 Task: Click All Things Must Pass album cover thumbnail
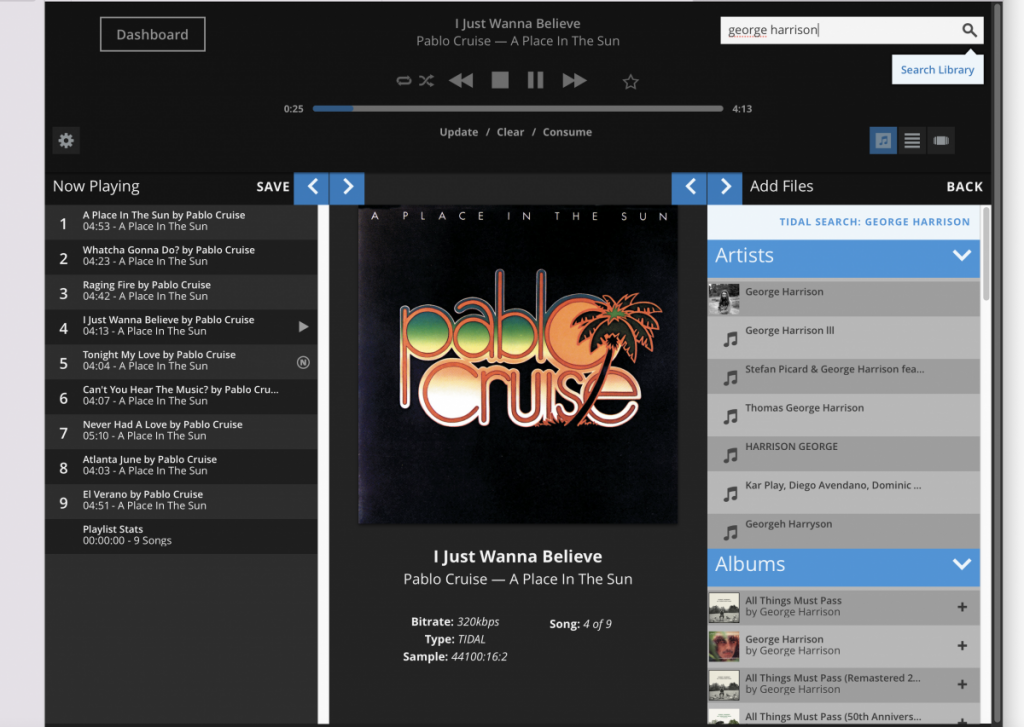pyautogui.click(x=724, y=607)
